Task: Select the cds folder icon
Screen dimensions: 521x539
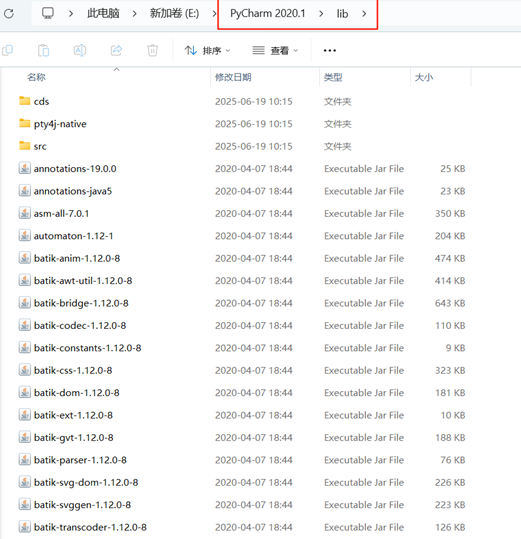Action: click(24, 101)
